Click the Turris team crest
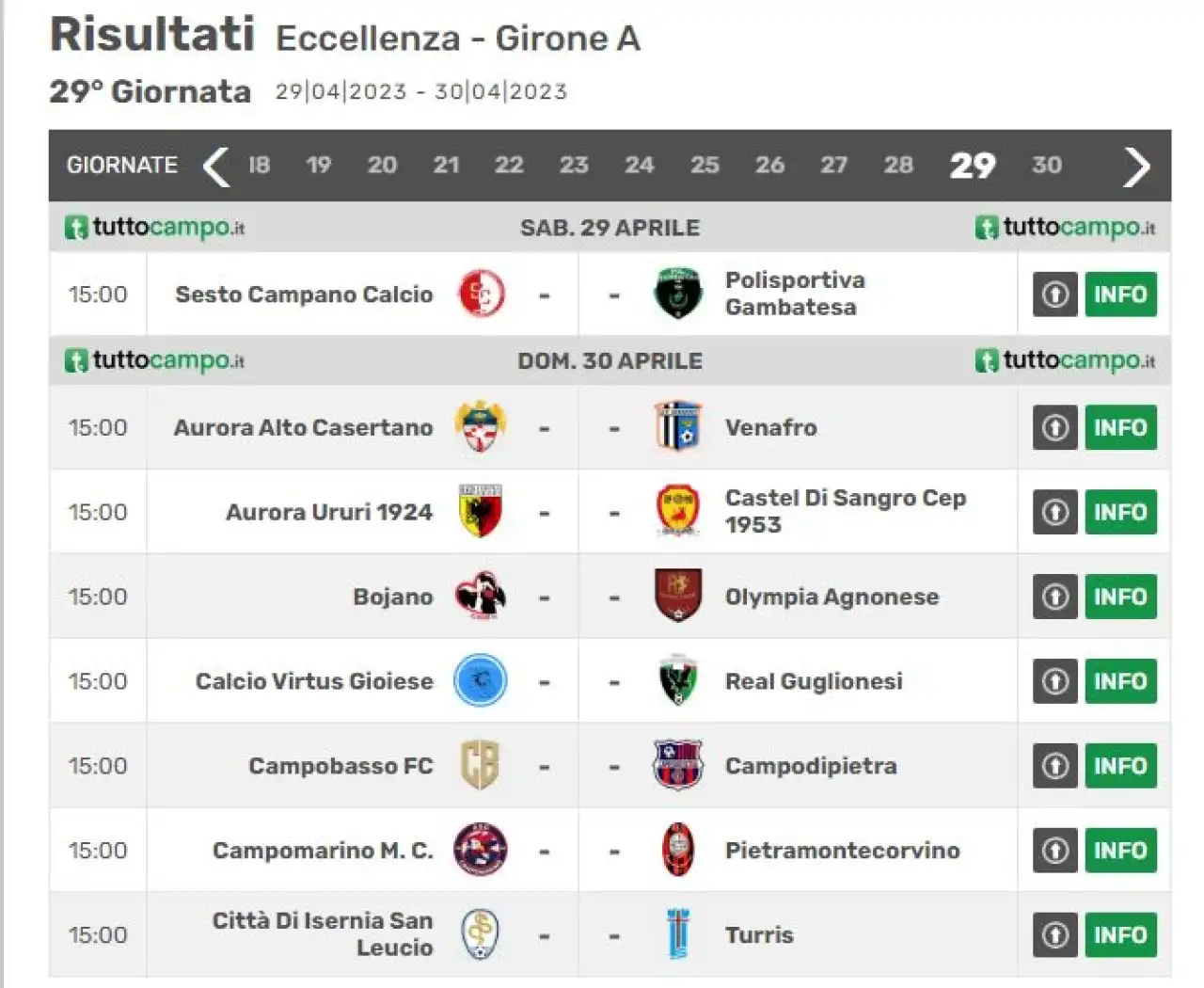 pos(678,934)
